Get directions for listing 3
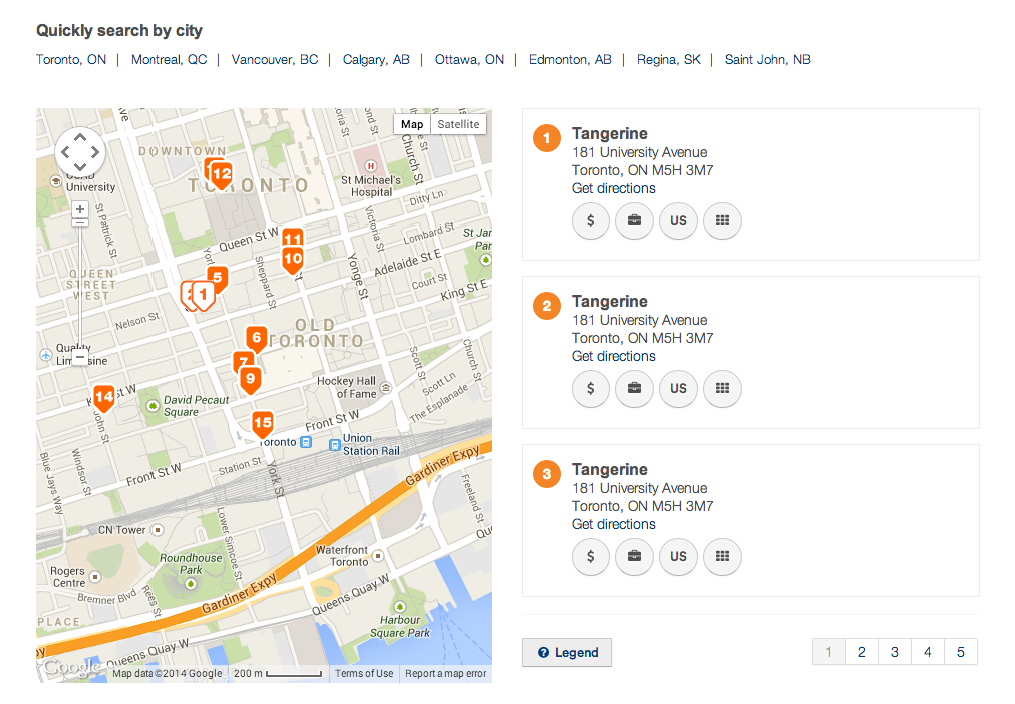 click(614, 524)
